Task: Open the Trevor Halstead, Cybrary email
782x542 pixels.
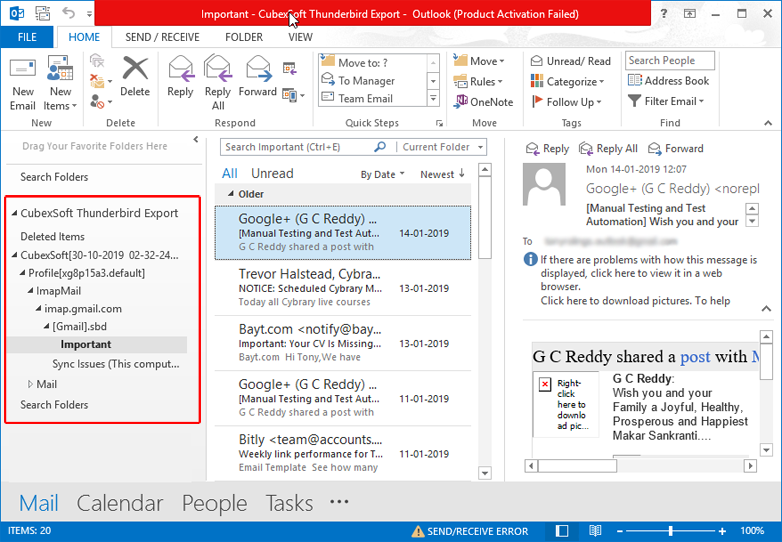Action: (x=343, y=288)
